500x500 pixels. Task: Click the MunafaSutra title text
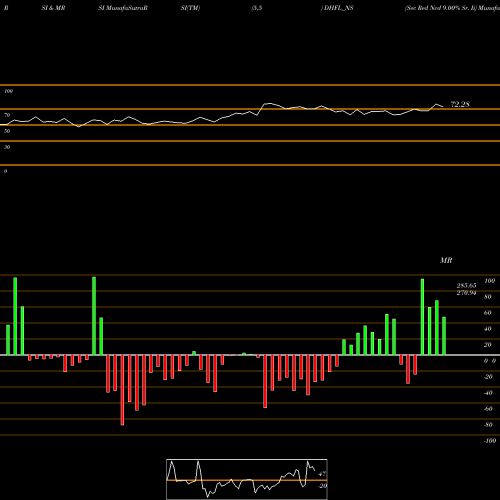[x=127, y=8]
